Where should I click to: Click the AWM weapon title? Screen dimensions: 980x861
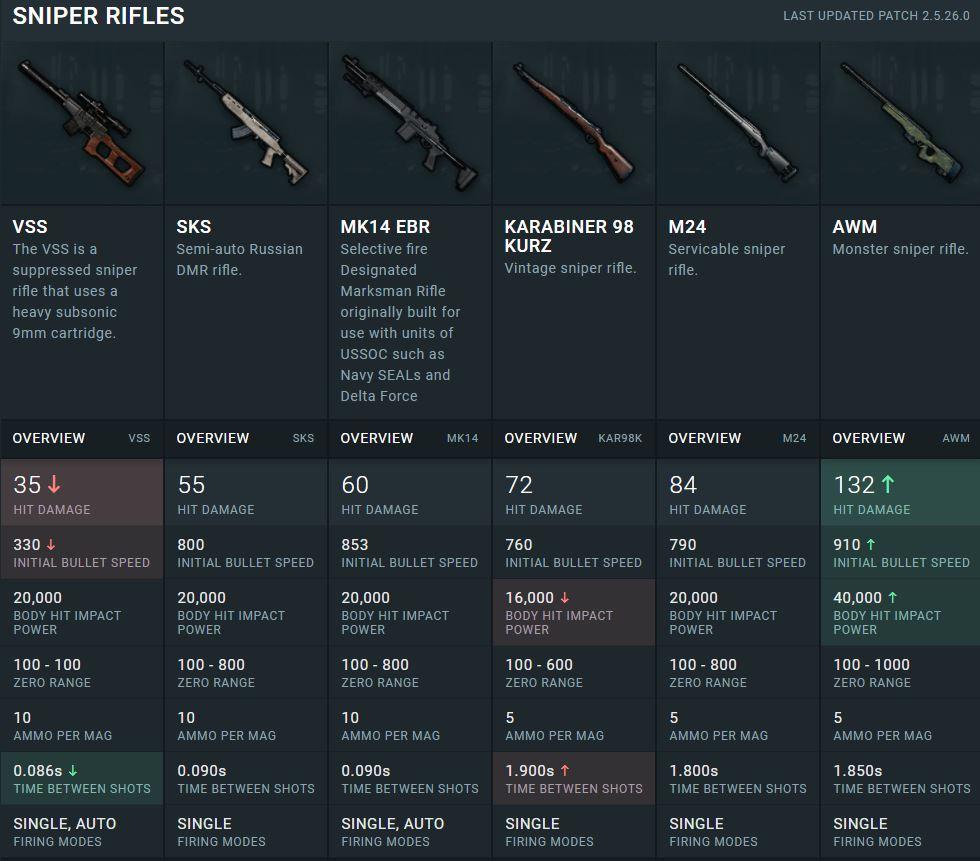point(854,226)
